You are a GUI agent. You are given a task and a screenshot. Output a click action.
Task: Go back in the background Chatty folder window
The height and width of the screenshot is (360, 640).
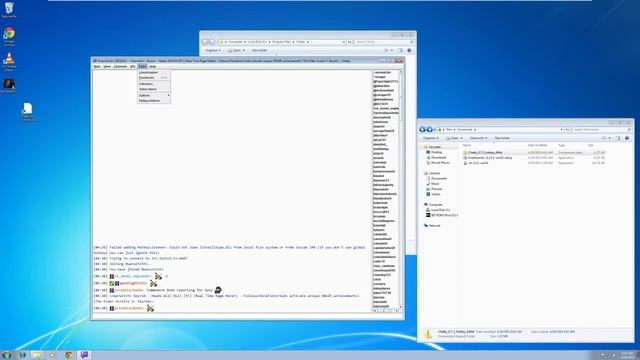pyautogui.click(x=205, y=42)
